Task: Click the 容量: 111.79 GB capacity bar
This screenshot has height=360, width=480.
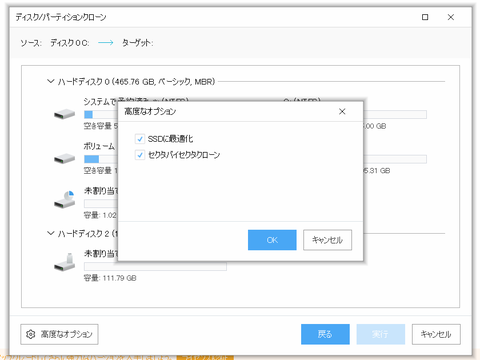Action: 155,266
